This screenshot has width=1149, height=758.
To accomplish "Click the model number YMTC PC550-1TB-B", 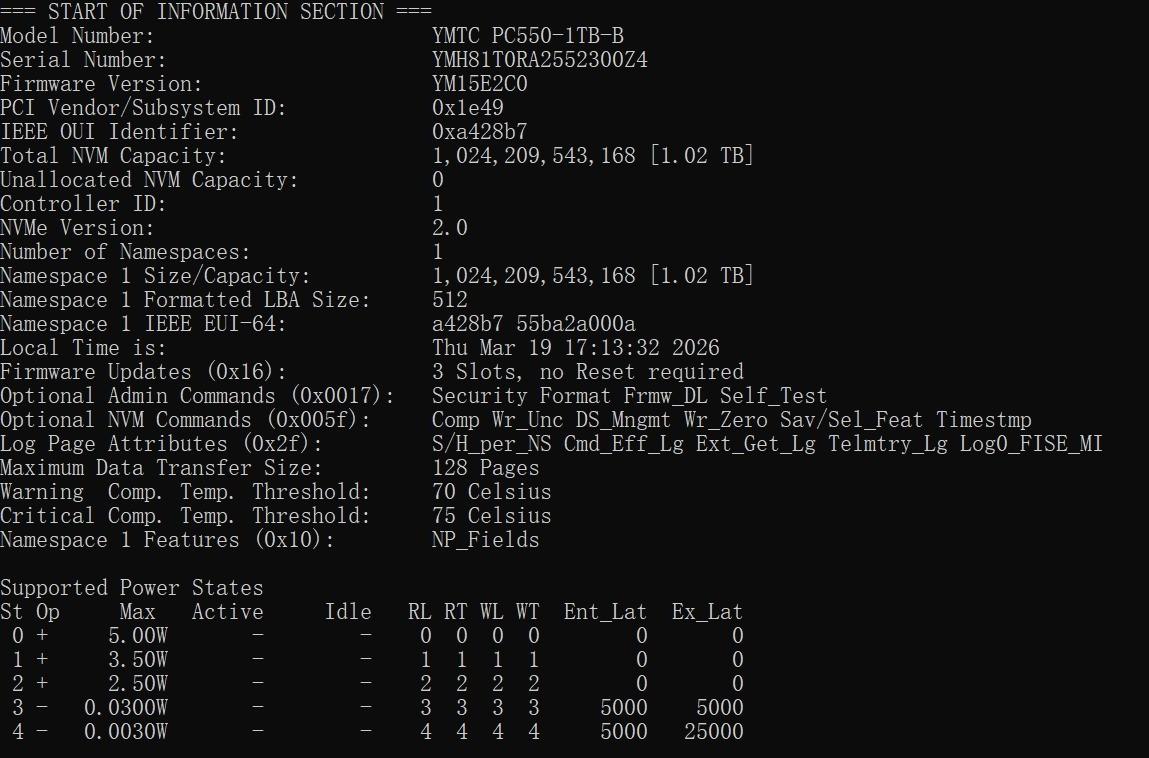I will (x=528, y=36).
